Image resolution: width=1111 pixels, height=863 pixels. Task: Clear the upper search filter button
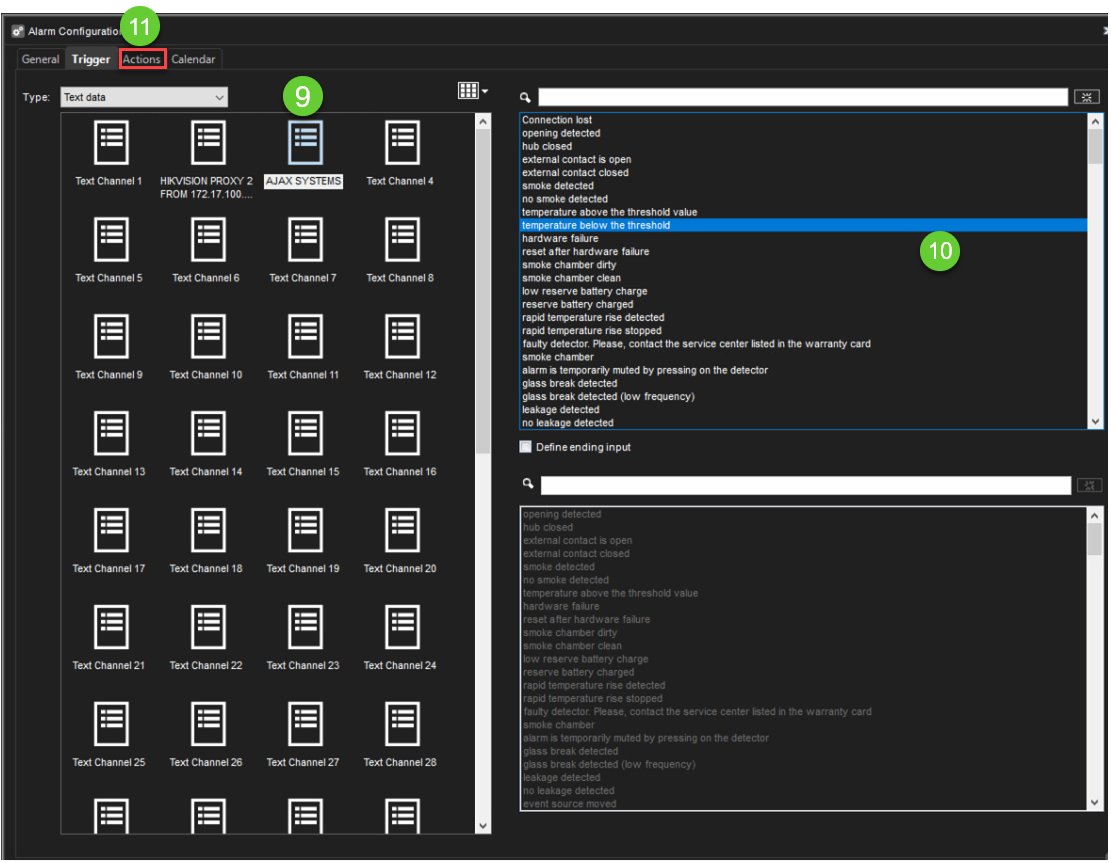[x=1086, y=97]
